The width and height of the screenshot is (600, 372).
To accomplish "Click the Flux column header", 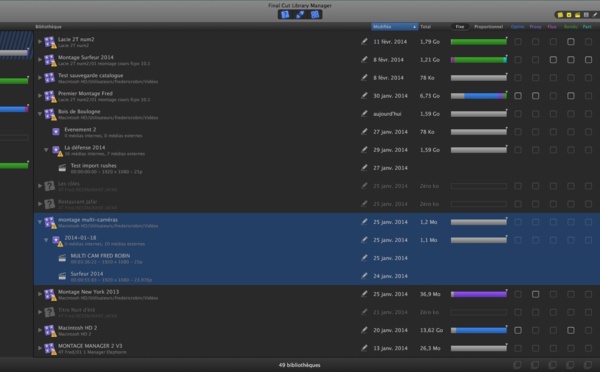I will point(552,27).
